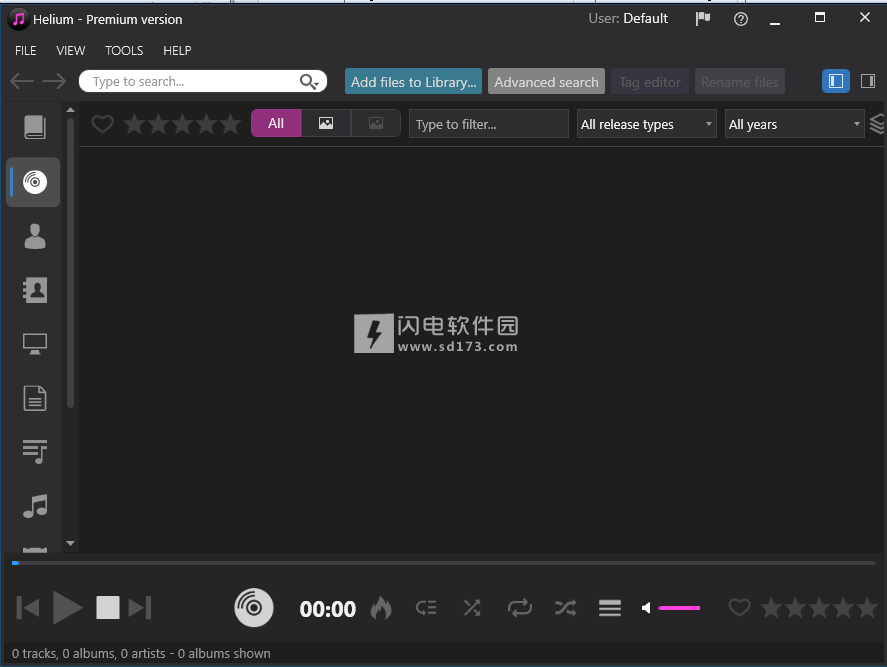The image size is (887, 667).
Task: Open the monitor icon in sidebar
Action: point(35,344)
